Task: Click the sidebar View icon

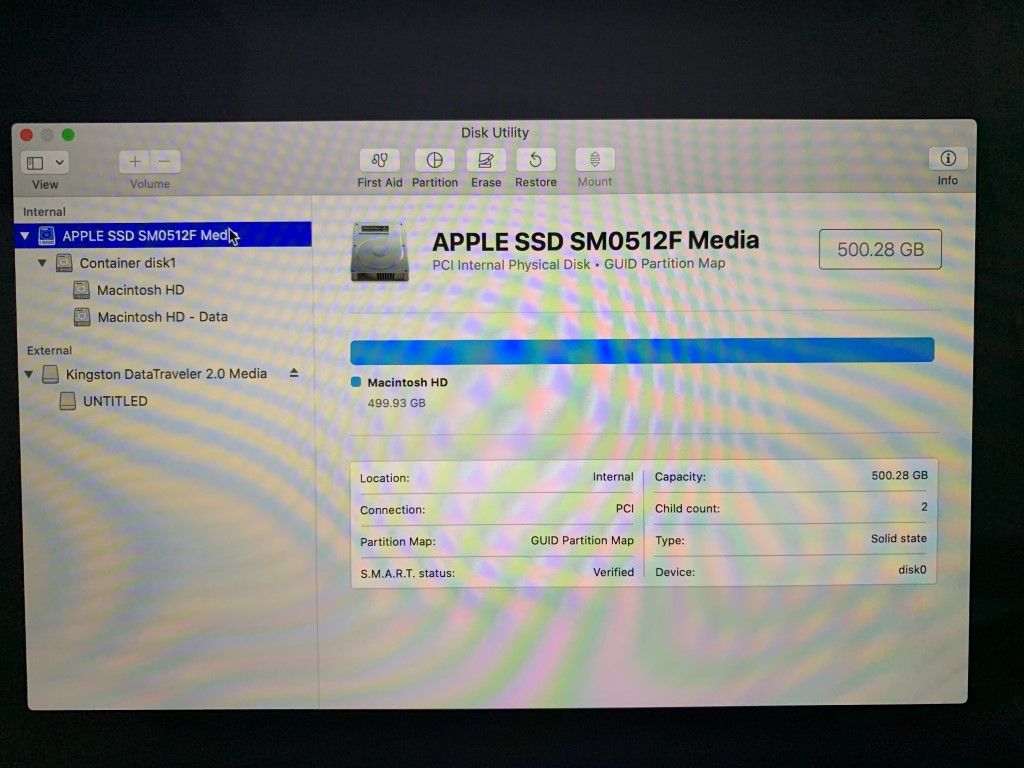Action: click(35, 163)
